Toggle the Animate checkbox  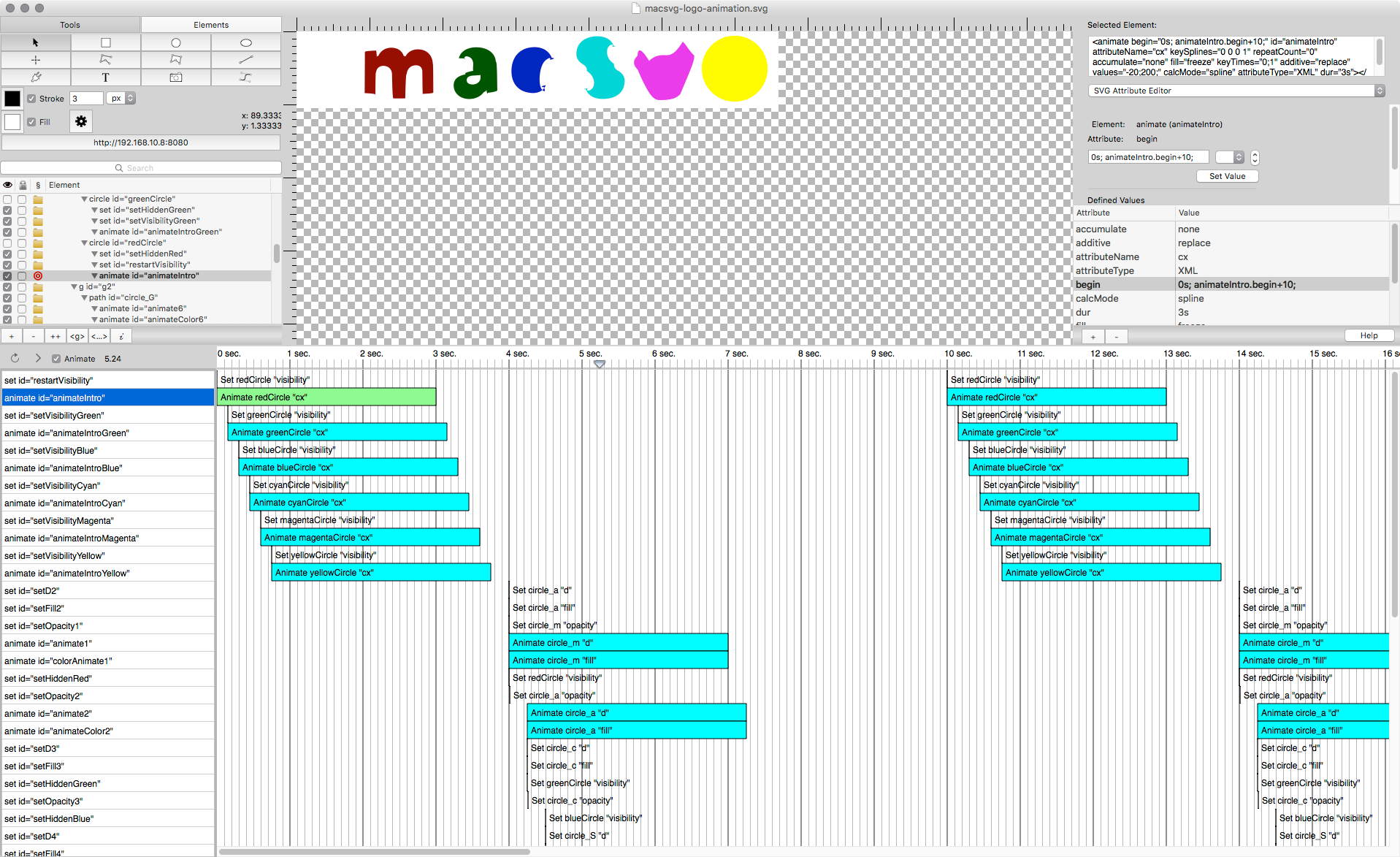click(56, 359)
